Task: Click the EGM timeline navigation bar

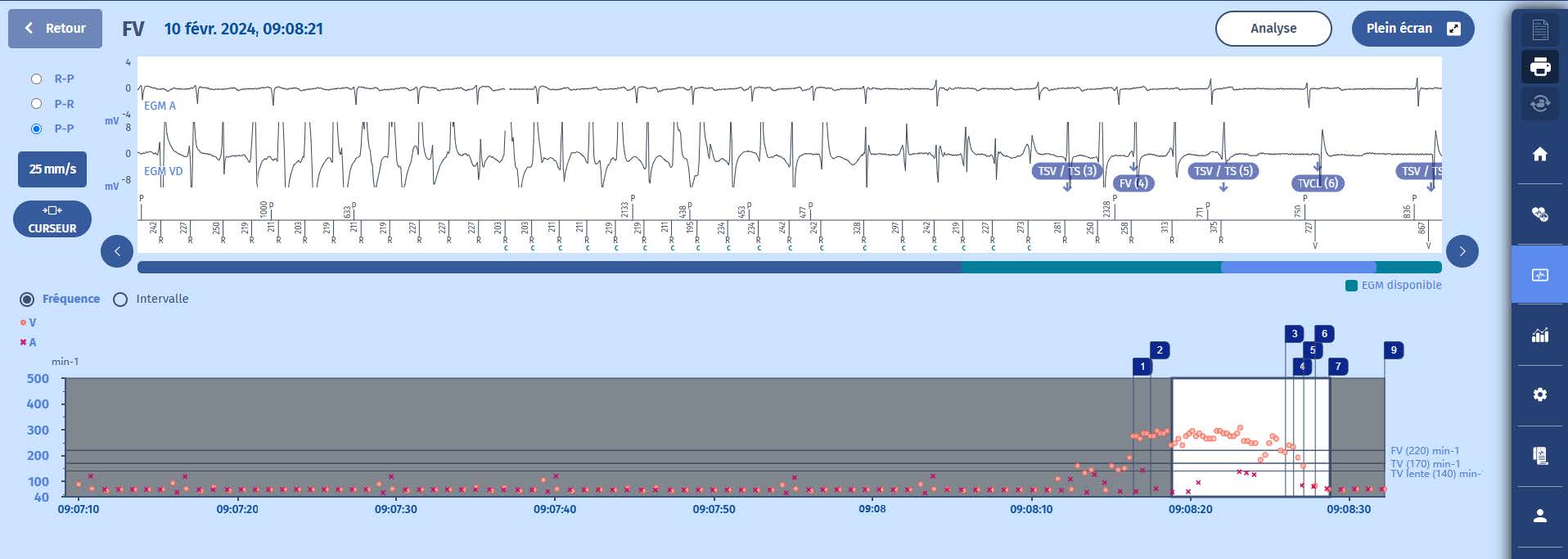Action: (789, 268)
